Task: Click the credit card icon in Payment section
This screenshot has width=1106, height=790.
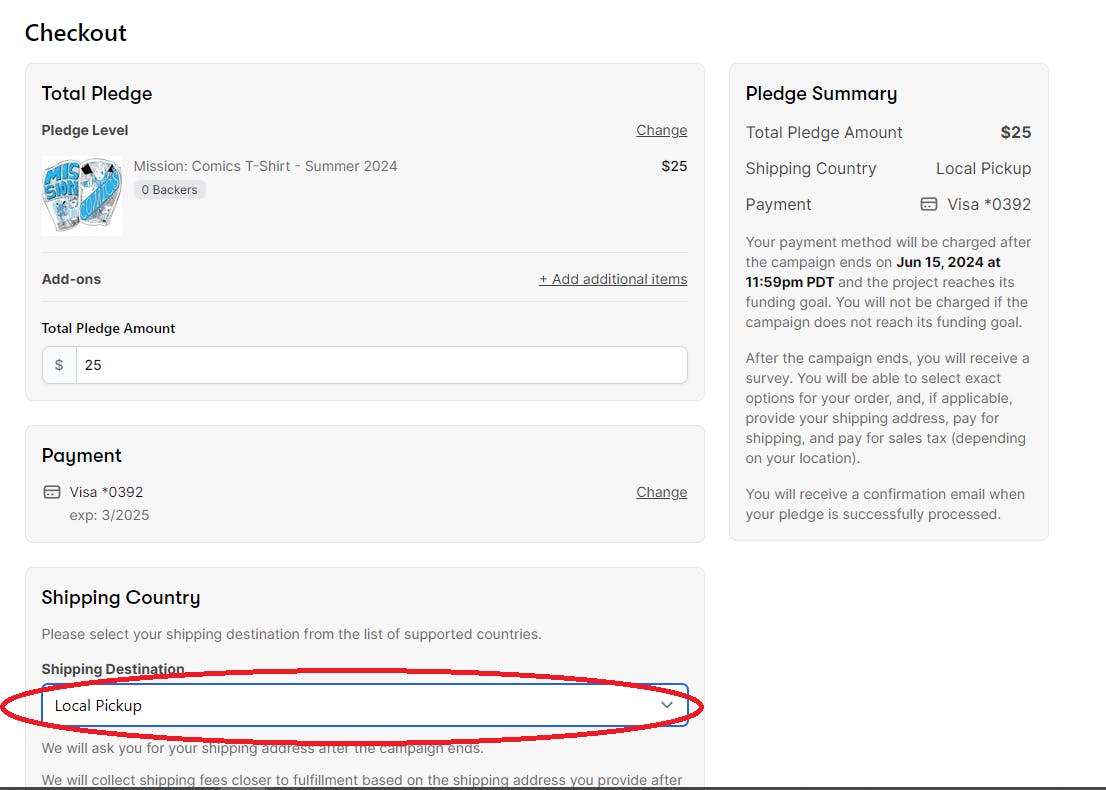Action: [x=52, y=492]
